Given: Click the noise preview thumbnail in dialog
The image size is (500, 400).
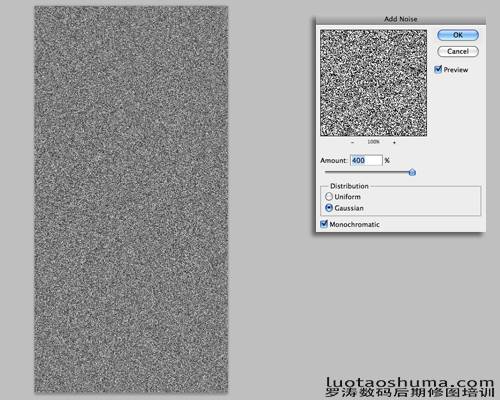Looking at the screenshot, I should coord(373,83).
